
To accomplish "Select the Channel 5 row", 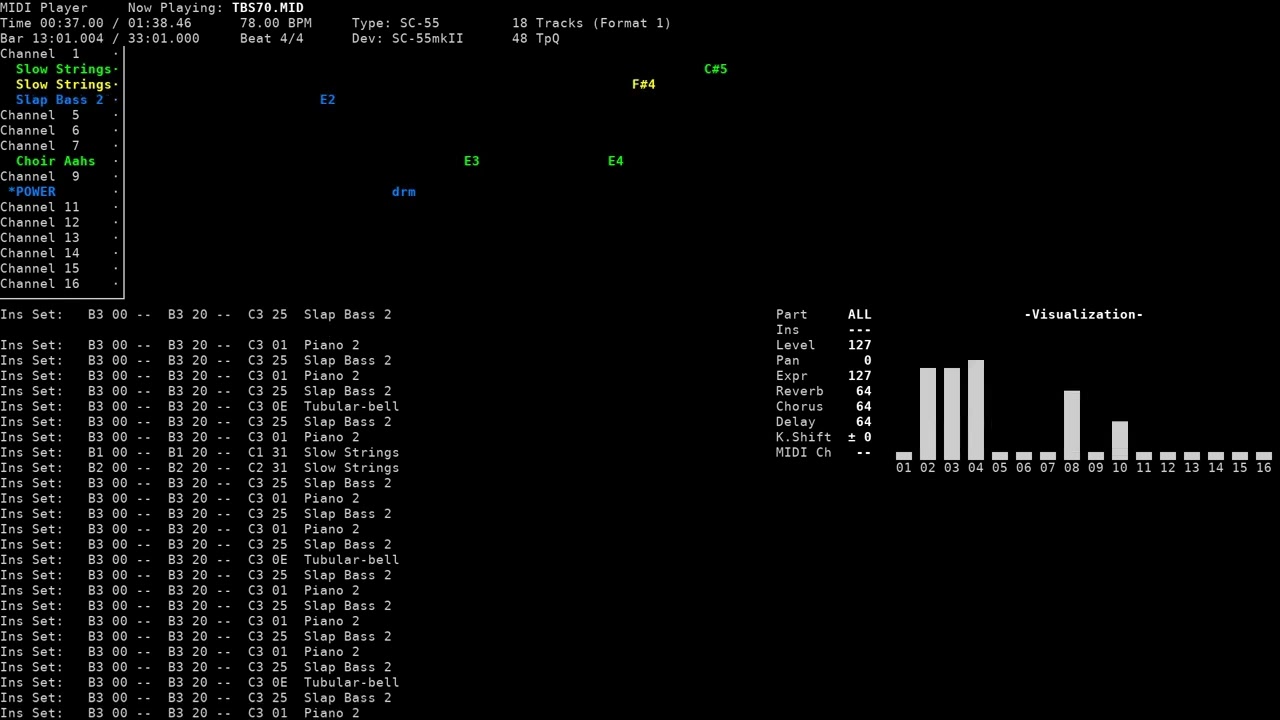I will coord(60,115).
